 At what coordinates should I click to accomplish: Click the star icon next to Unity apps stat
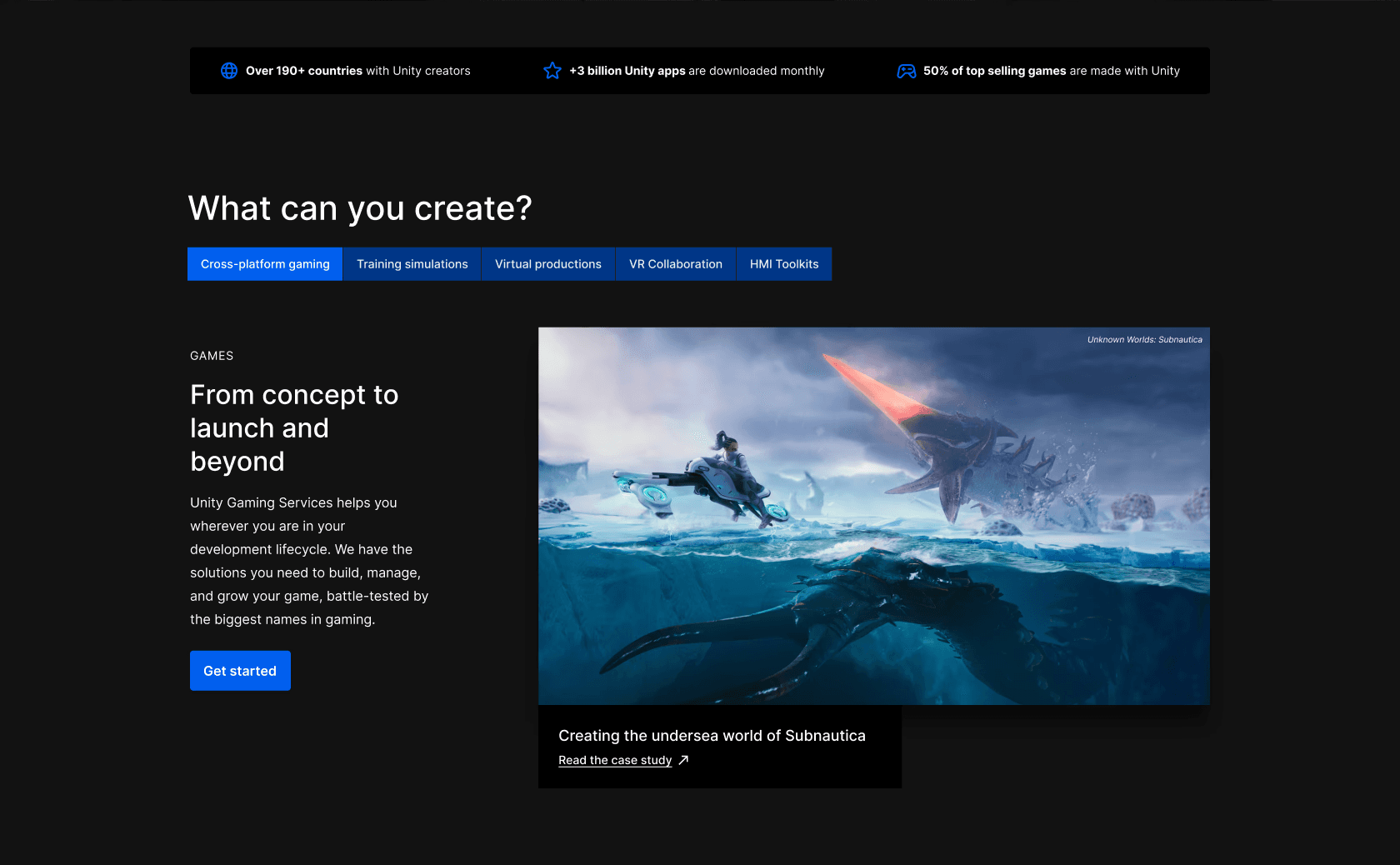click(552, 71)
